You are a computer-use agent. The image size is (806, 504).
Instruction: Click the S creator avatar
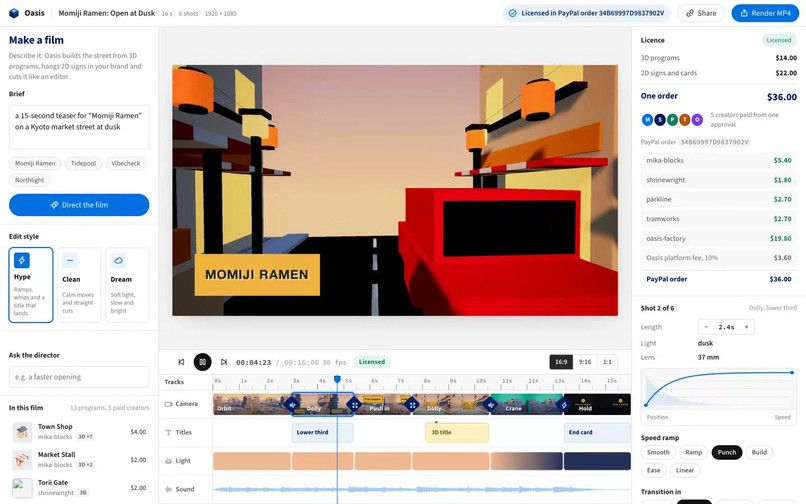tap(660, 120)
